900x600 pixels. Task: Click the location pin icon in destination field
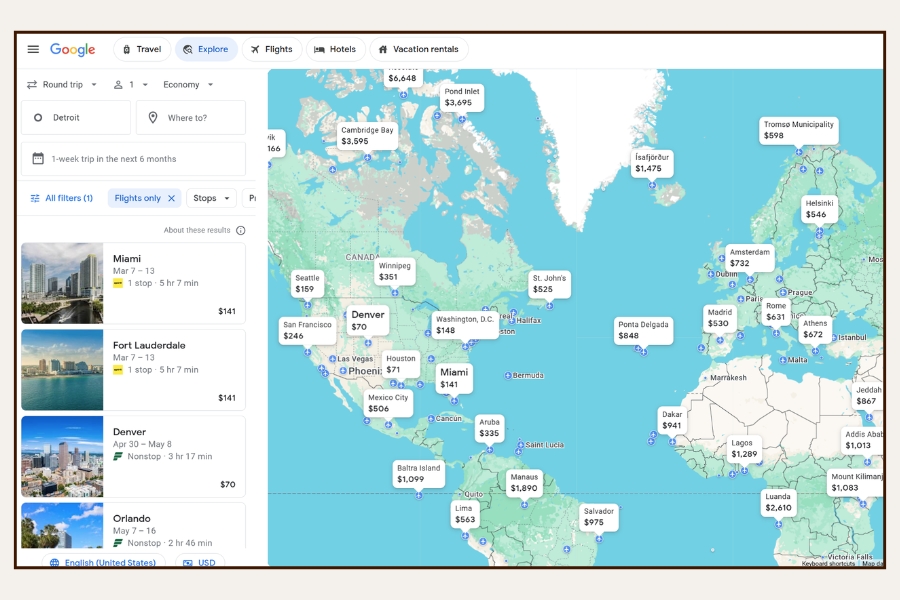tap(153, 118)
